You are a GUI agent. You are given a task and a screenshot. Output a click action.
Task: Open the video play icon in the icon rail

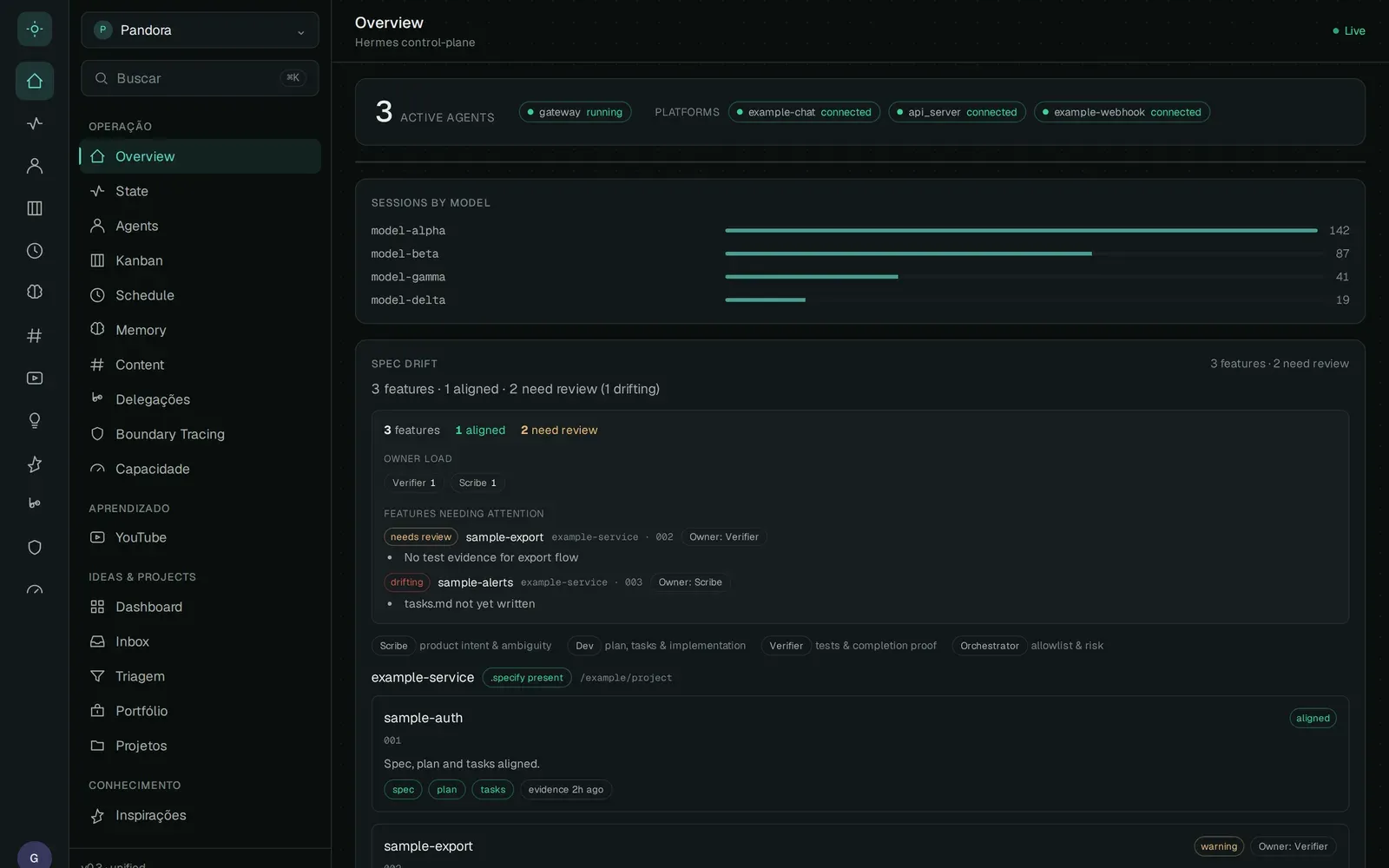[x=35, y=378]
